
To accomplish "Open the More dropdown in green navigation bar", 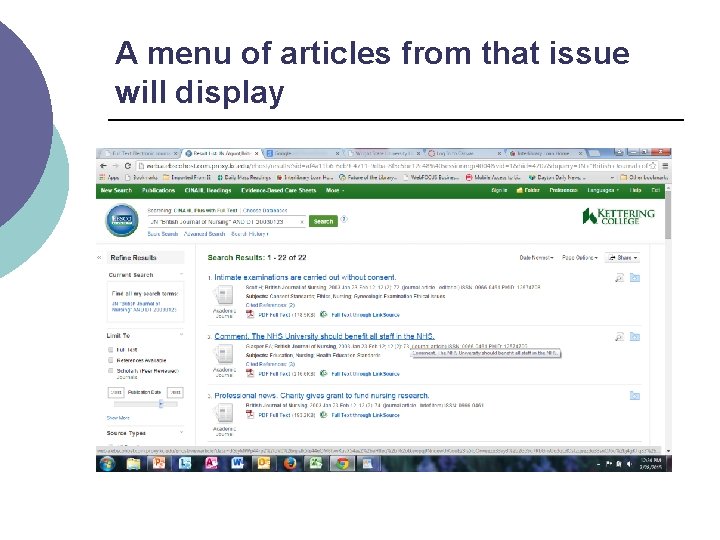I will pos(335,190).
